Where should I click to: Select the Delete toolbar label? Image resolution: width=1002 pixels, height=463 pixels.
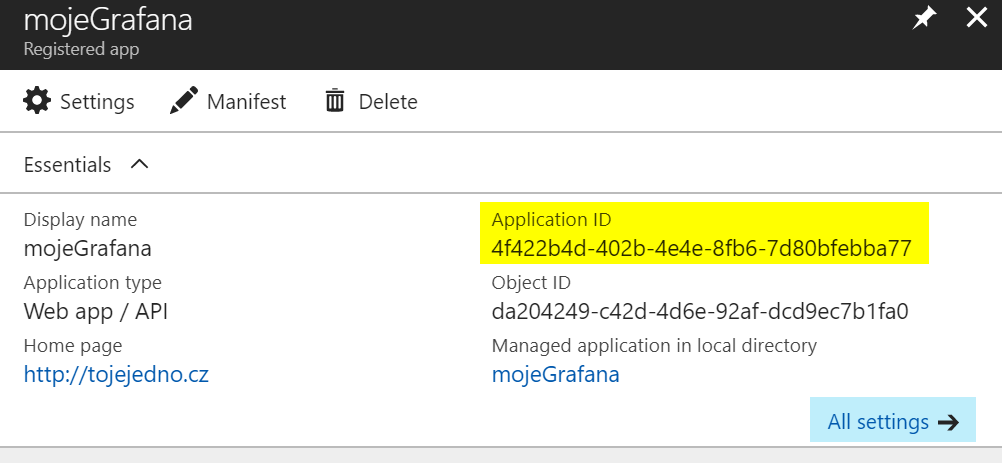(388, 102)
